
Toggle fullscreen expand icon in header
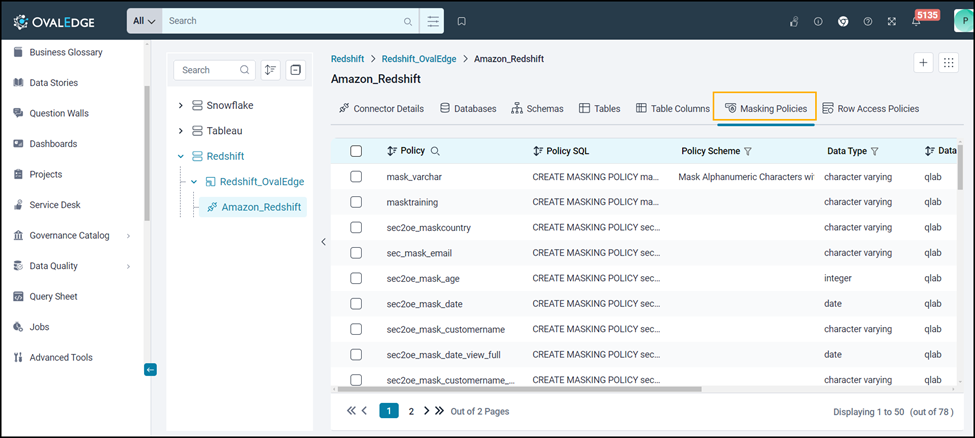[x=892, y=21]
